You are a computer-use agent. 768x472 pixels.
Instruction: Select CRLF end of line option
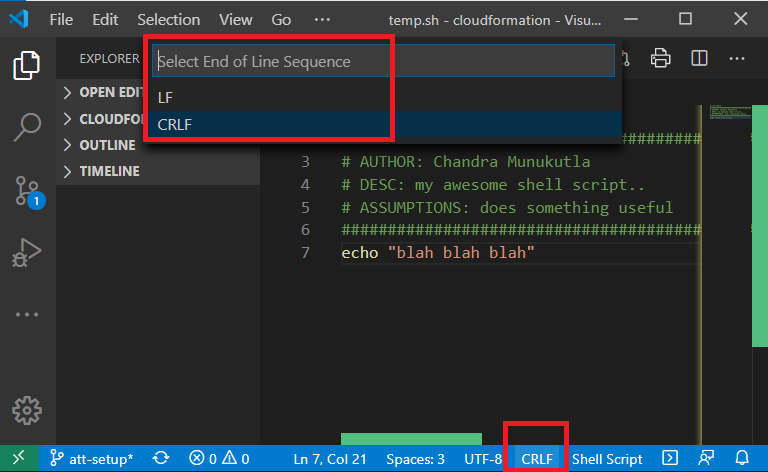pyautogui.click(x=384, y=124)
